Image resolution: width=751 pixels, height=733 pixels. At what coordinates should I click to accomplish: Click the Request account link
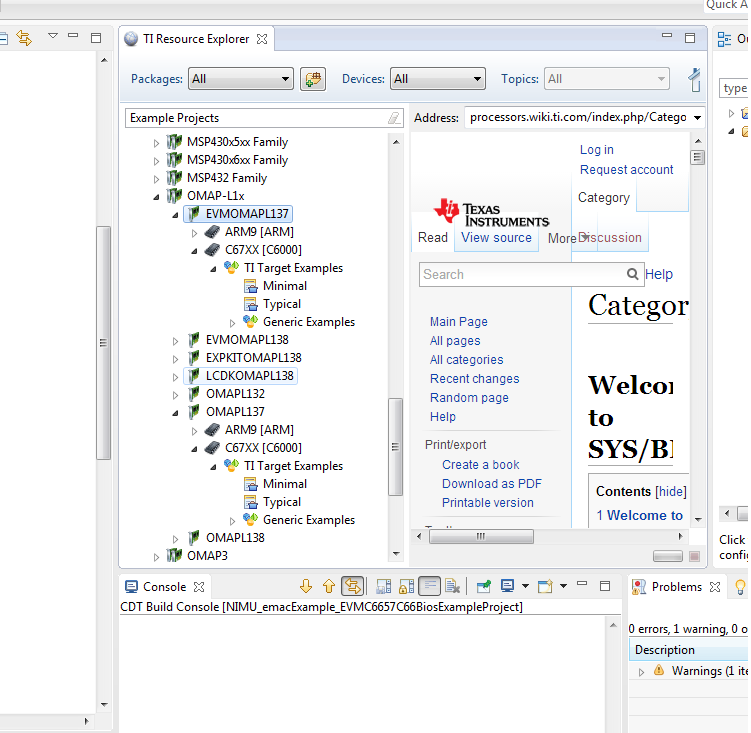pos(626,170)
